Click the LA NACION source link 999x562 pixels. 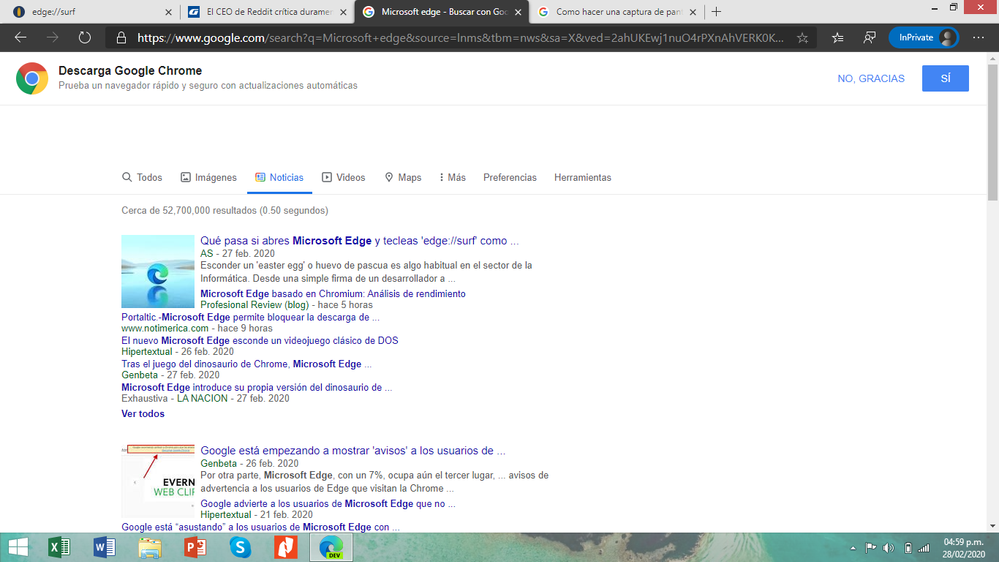click(202, 398)
